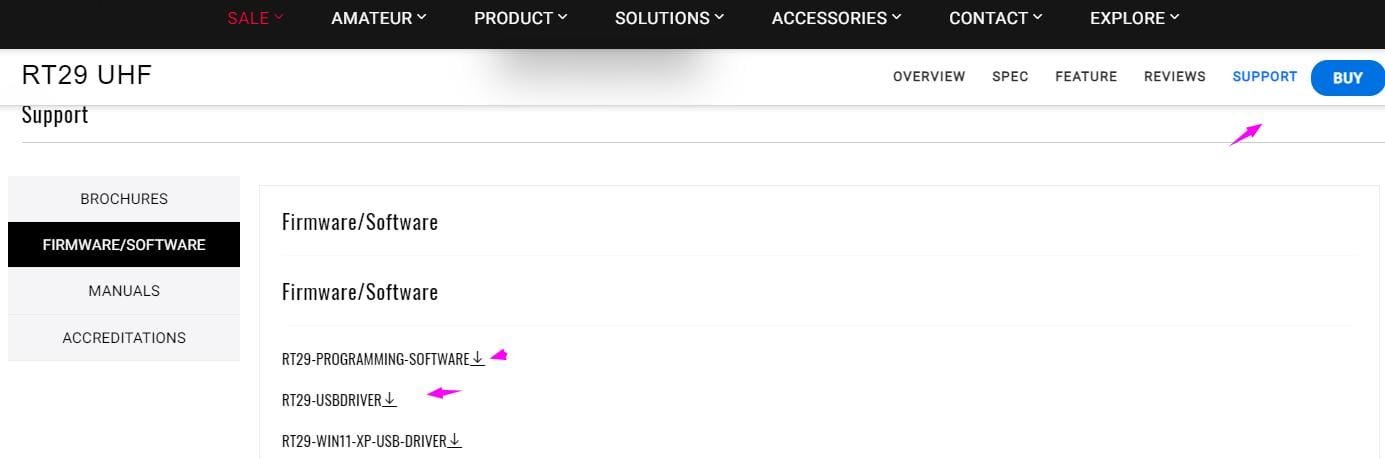Select the FIRMWARE/SOFTWARE sidebar tab

124,245
